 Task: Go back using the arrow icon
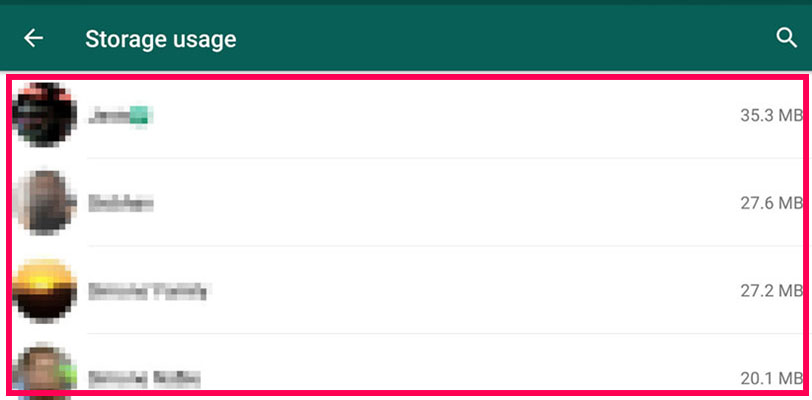tap(33, 38)
